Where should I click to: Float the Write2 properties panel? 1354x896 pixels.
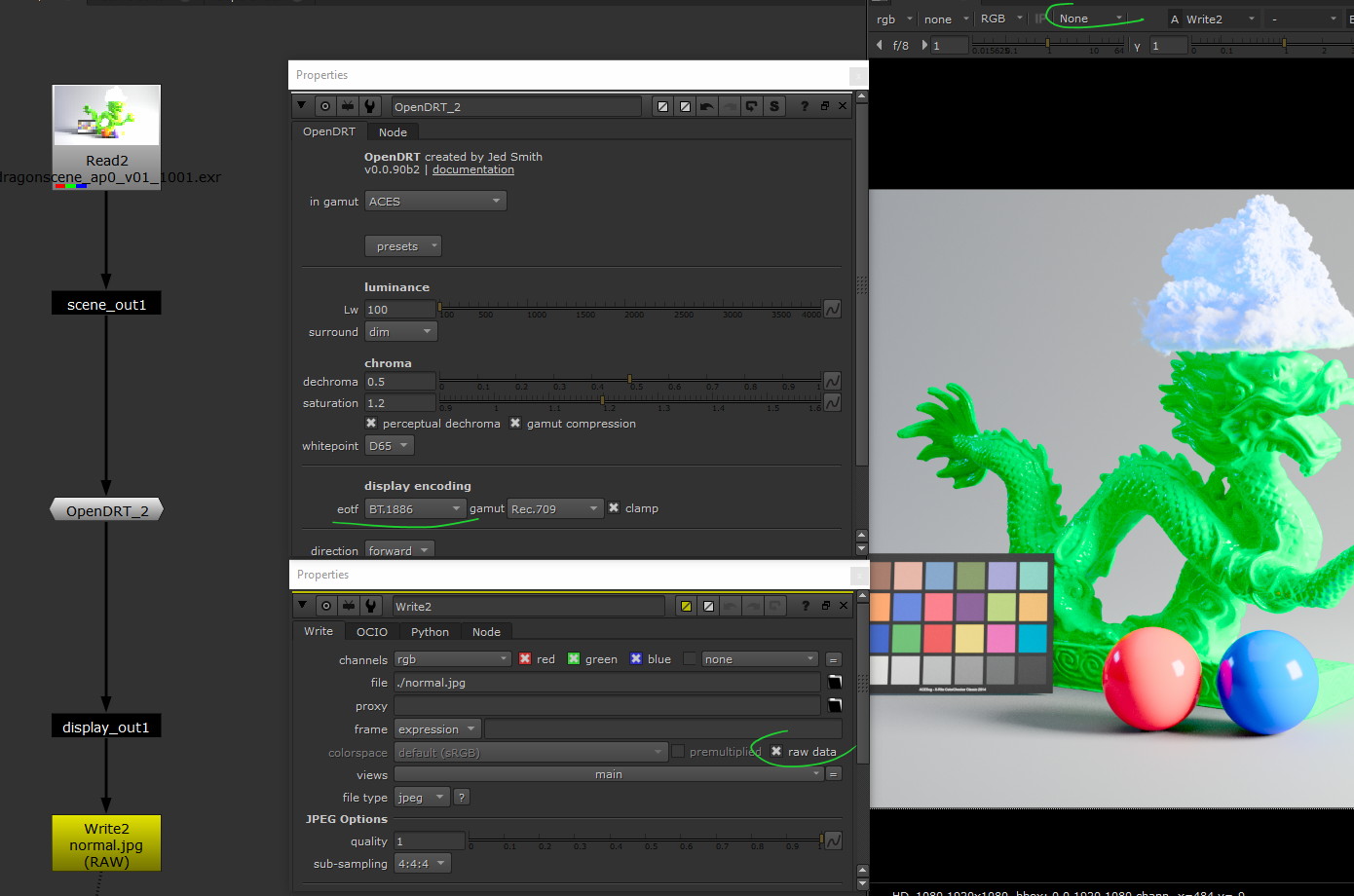point(826,606)
